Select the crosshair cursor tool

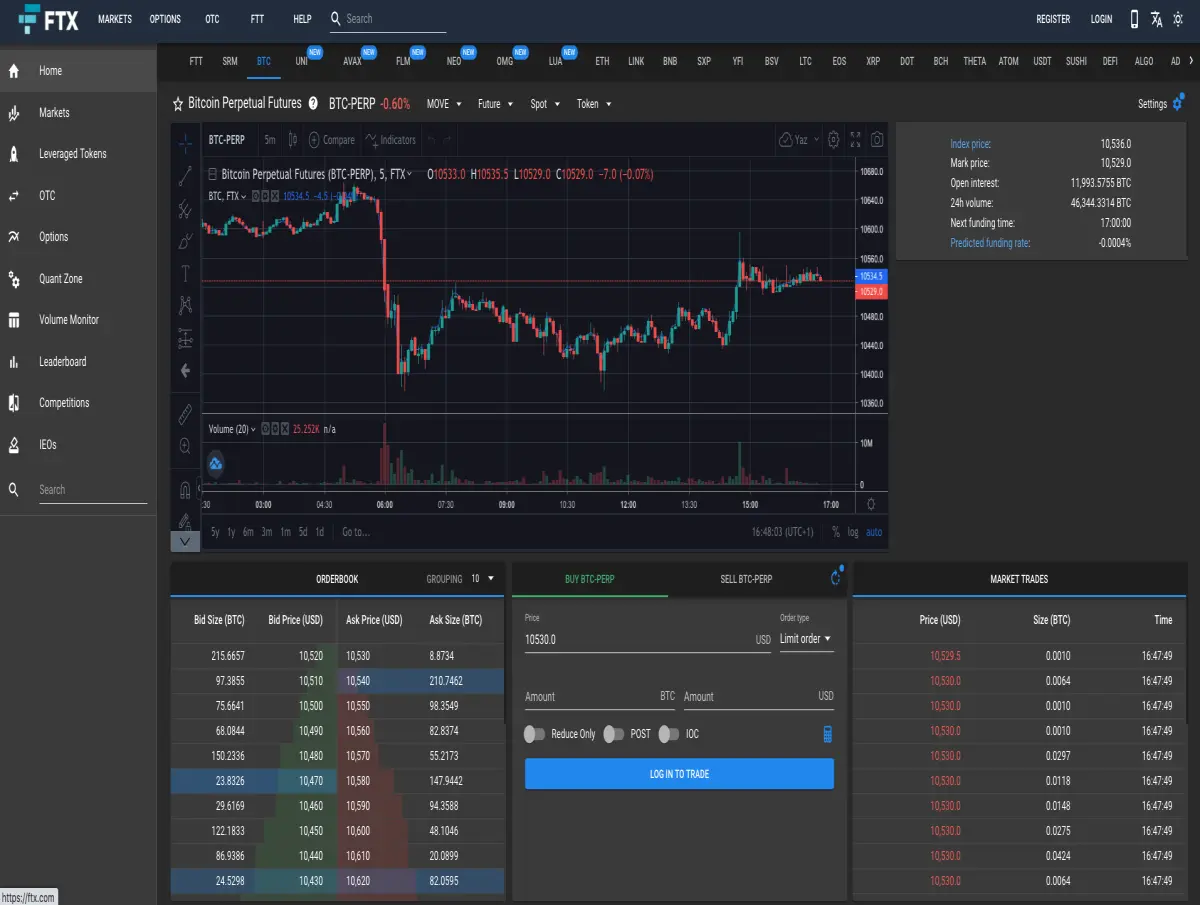pyautogui.click(x=185, y=143)
